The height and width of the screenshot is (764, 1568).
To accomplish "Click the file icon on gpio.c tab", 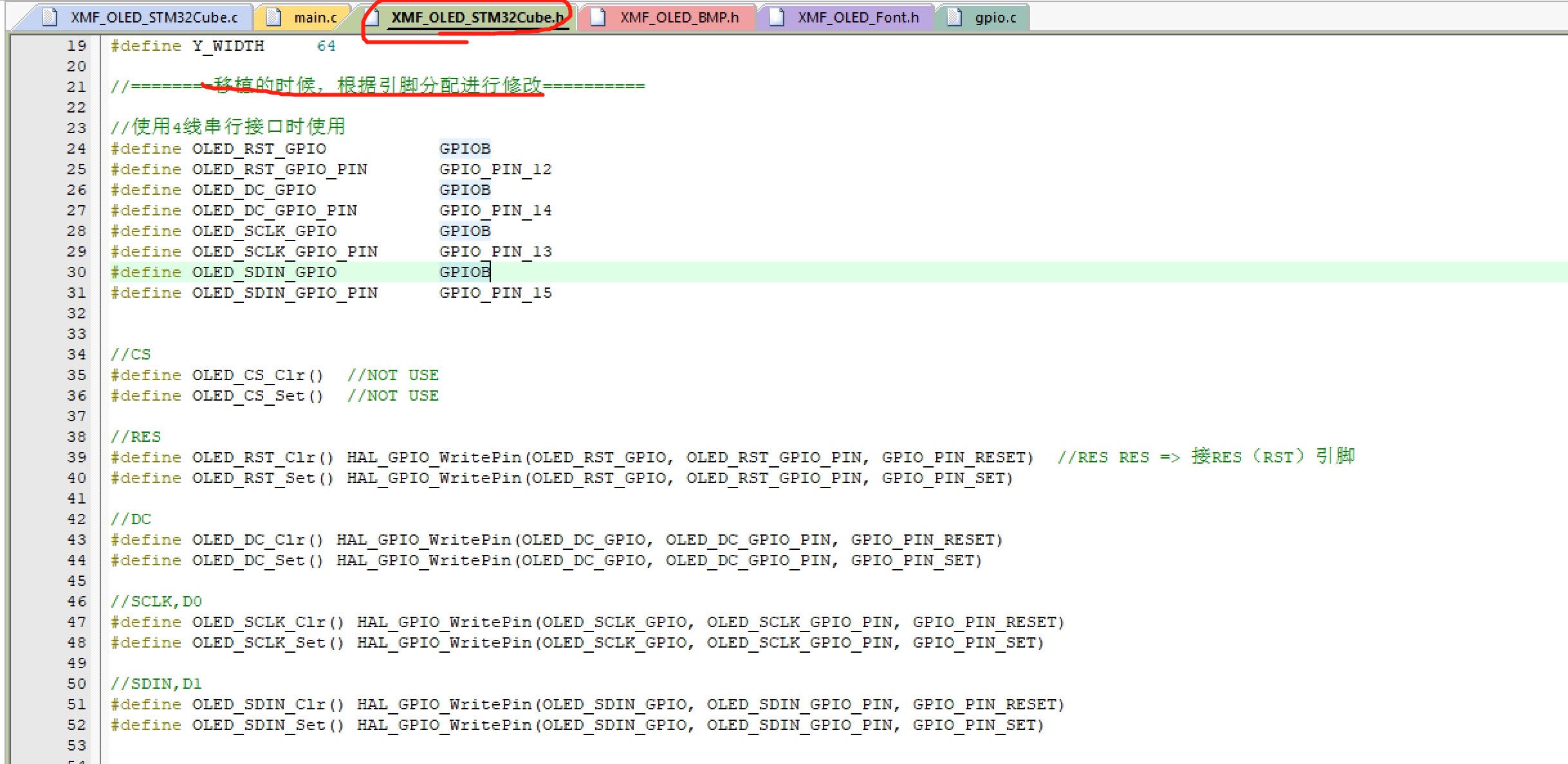I will 955,17.
